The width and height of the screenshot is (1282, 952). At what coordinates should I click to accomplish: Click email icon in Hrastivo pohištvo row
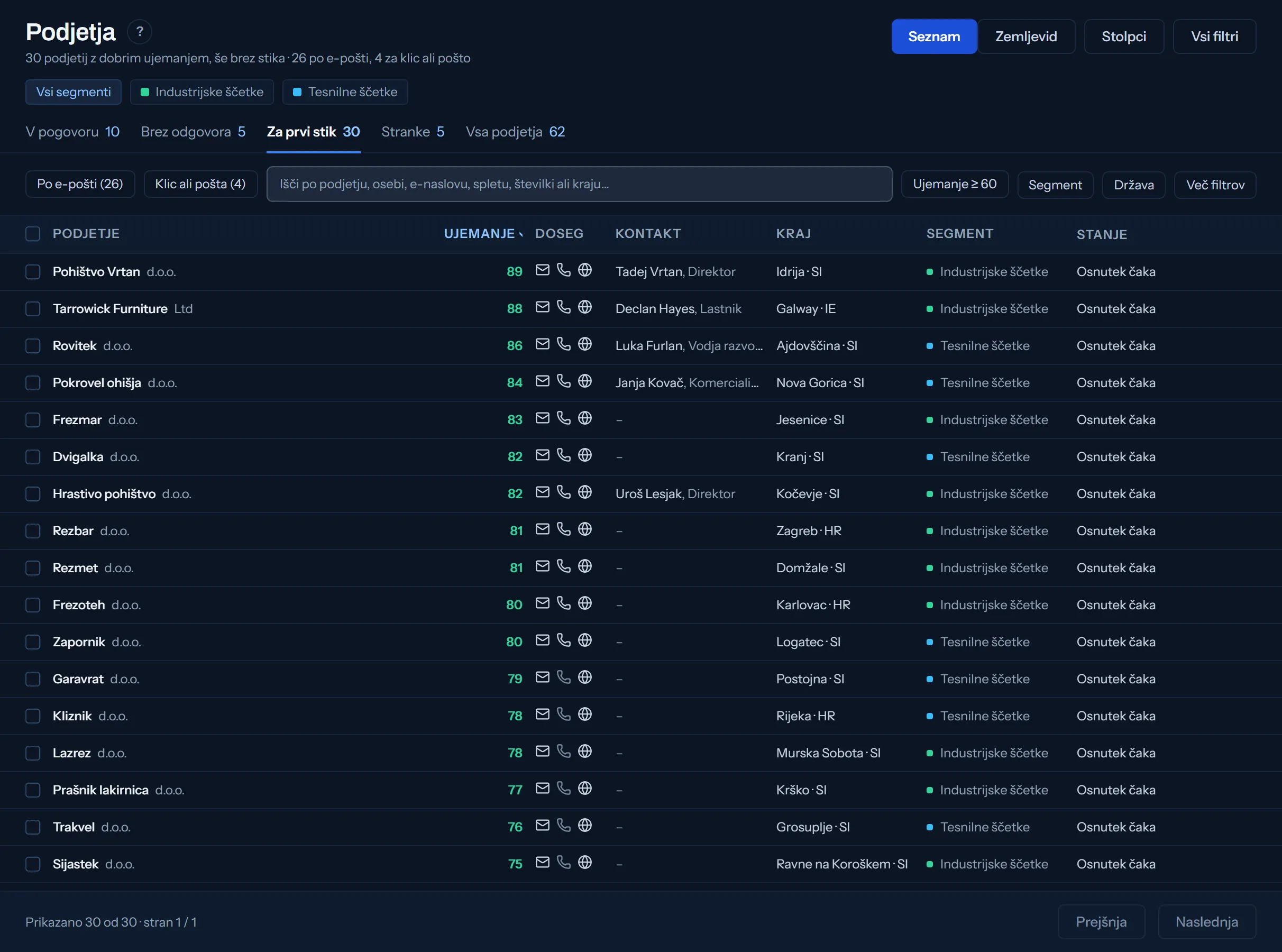542,492
